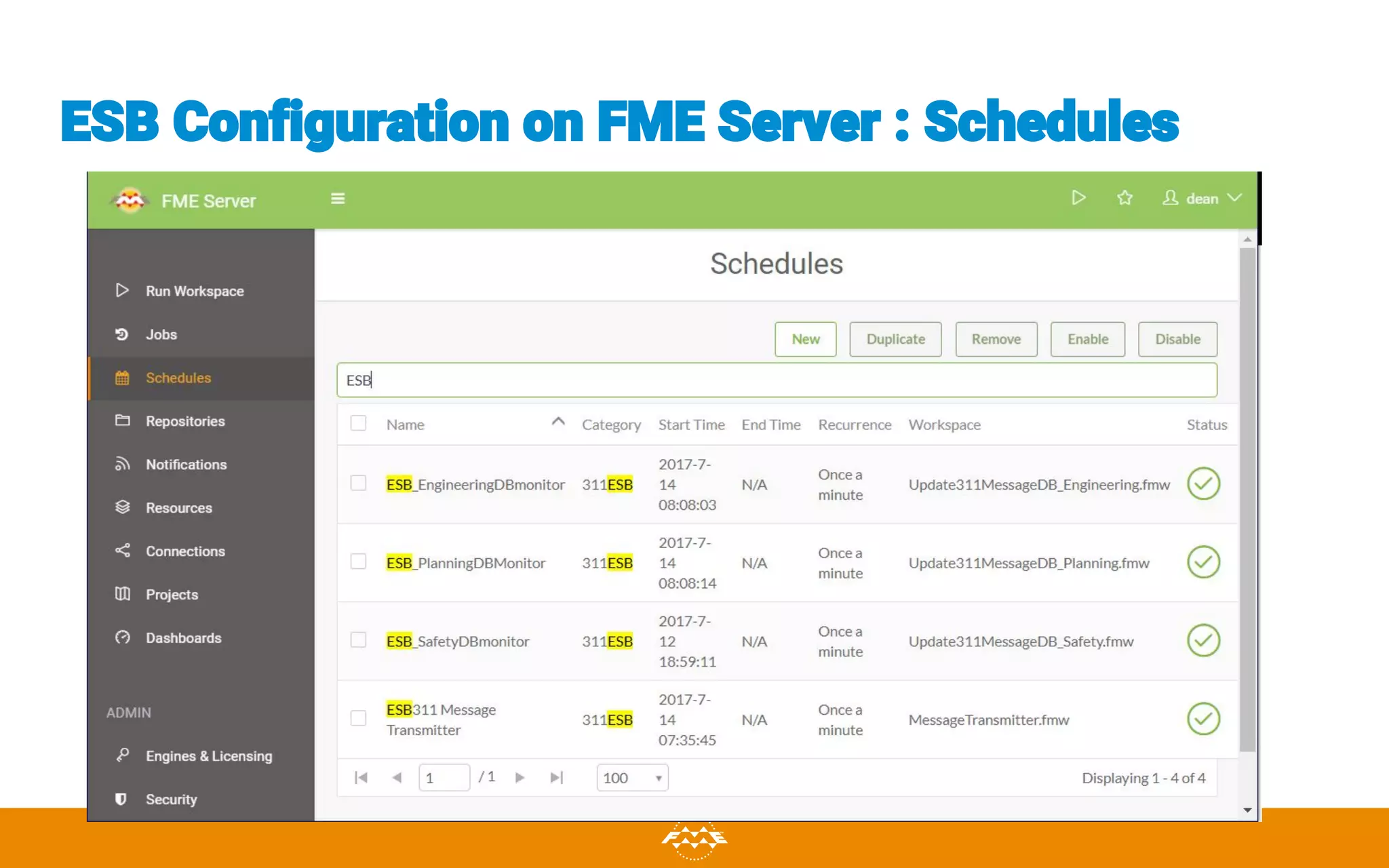Image resolution: width=1389 pixels, height=868 pixels.
Task: Click the Projects book icon
Action: tap(122, 594)
